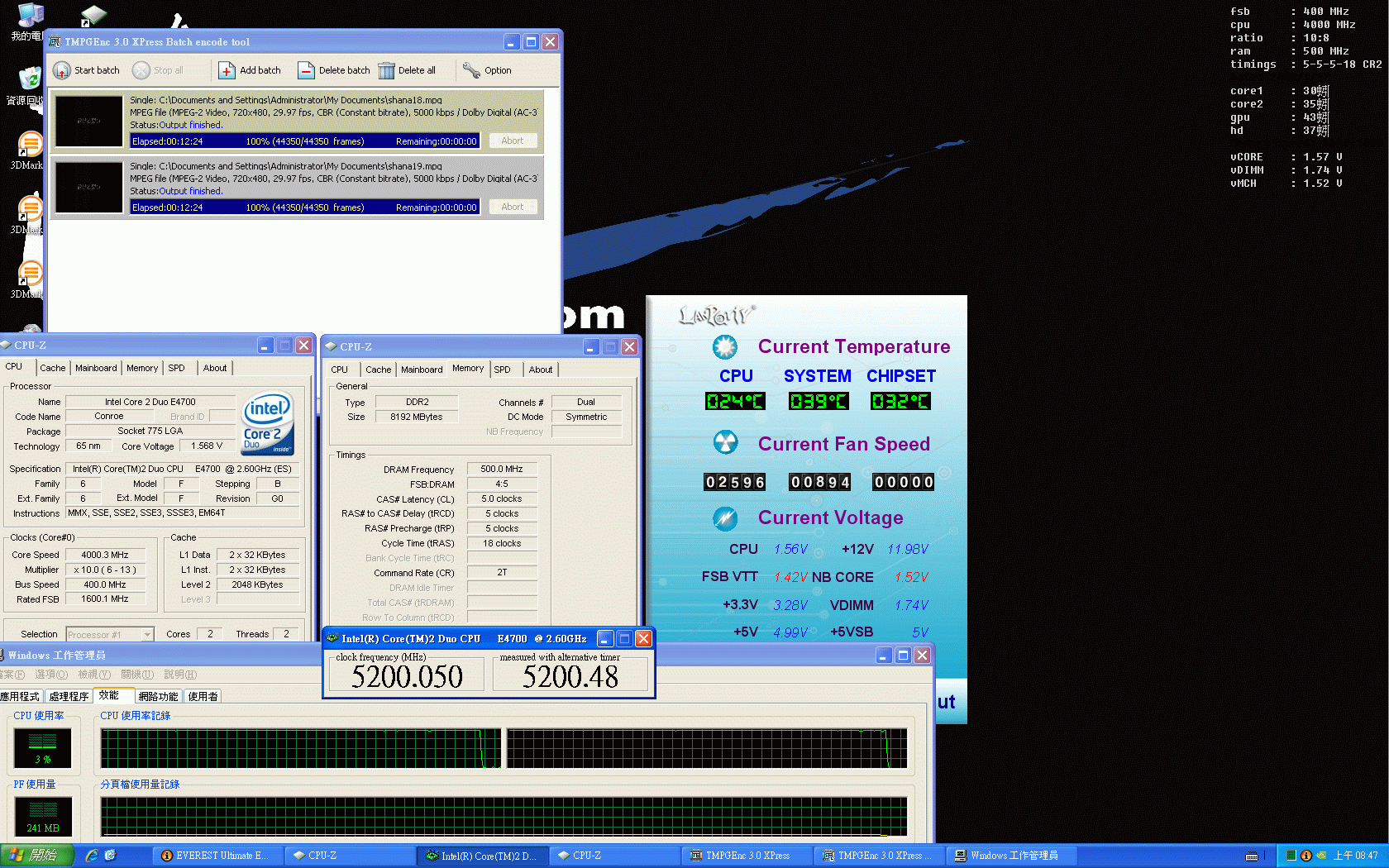Click the Current Temperature snowflake icon
This screenshot has width=1389, height=868.
click(x=725, y=347)
